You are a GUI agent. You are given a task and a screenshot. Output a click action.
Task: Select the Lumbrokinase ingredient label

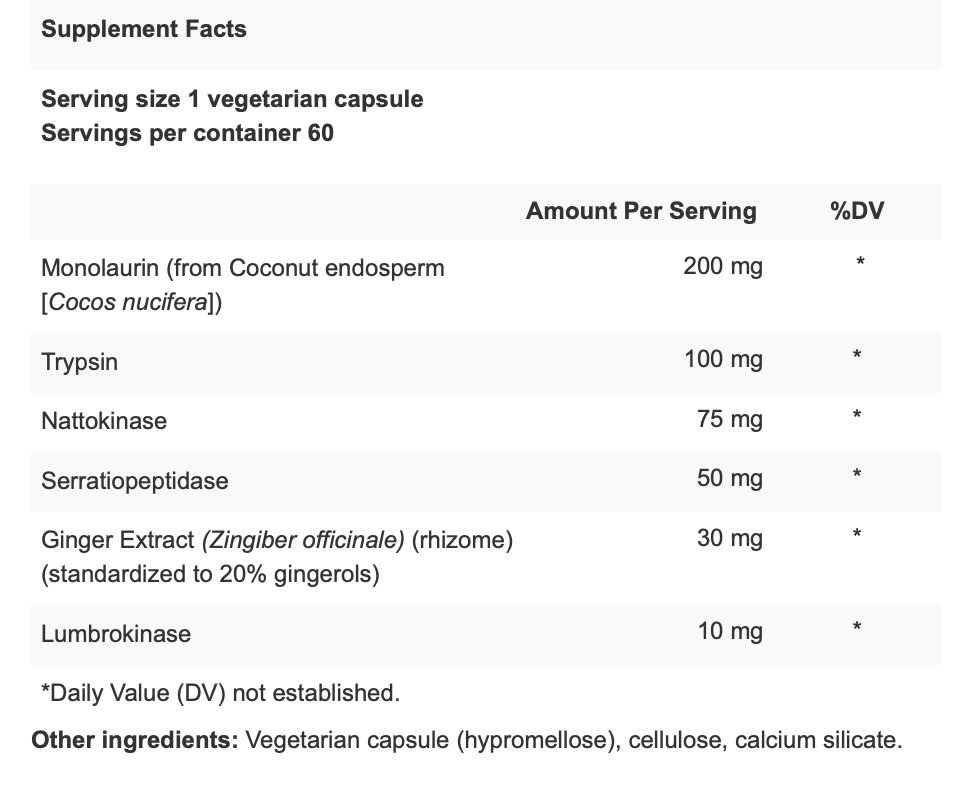tap(116, 634)
